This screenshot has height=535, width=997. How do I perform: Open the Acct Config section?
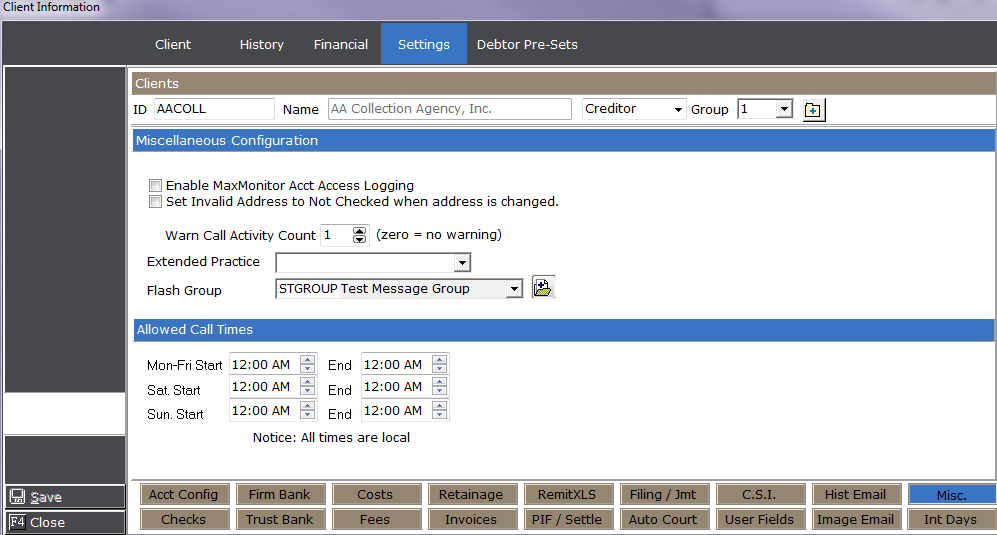pos(183,494)
